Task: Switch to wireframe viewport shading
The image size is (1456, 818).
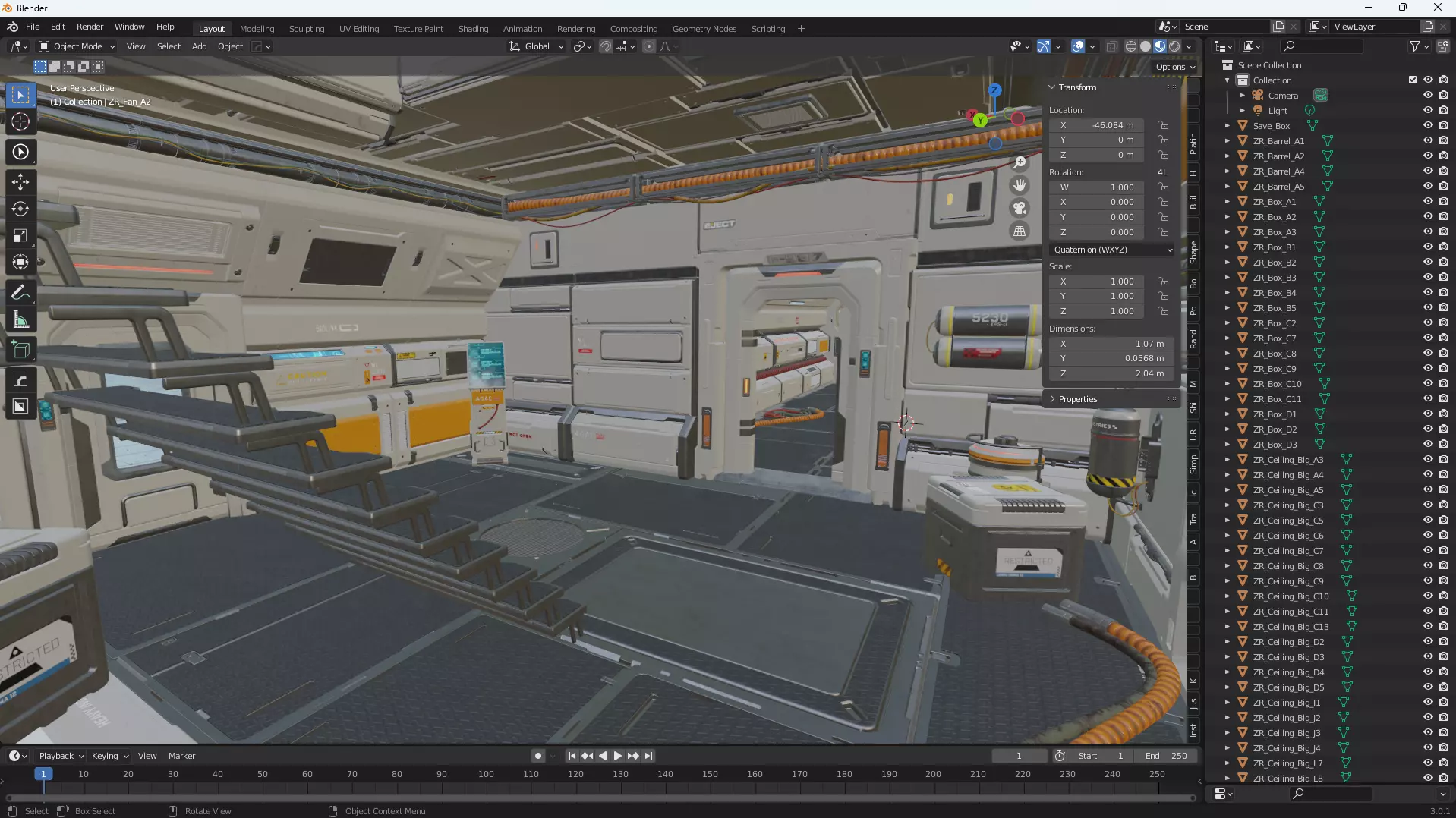Action: point(1130,46)
